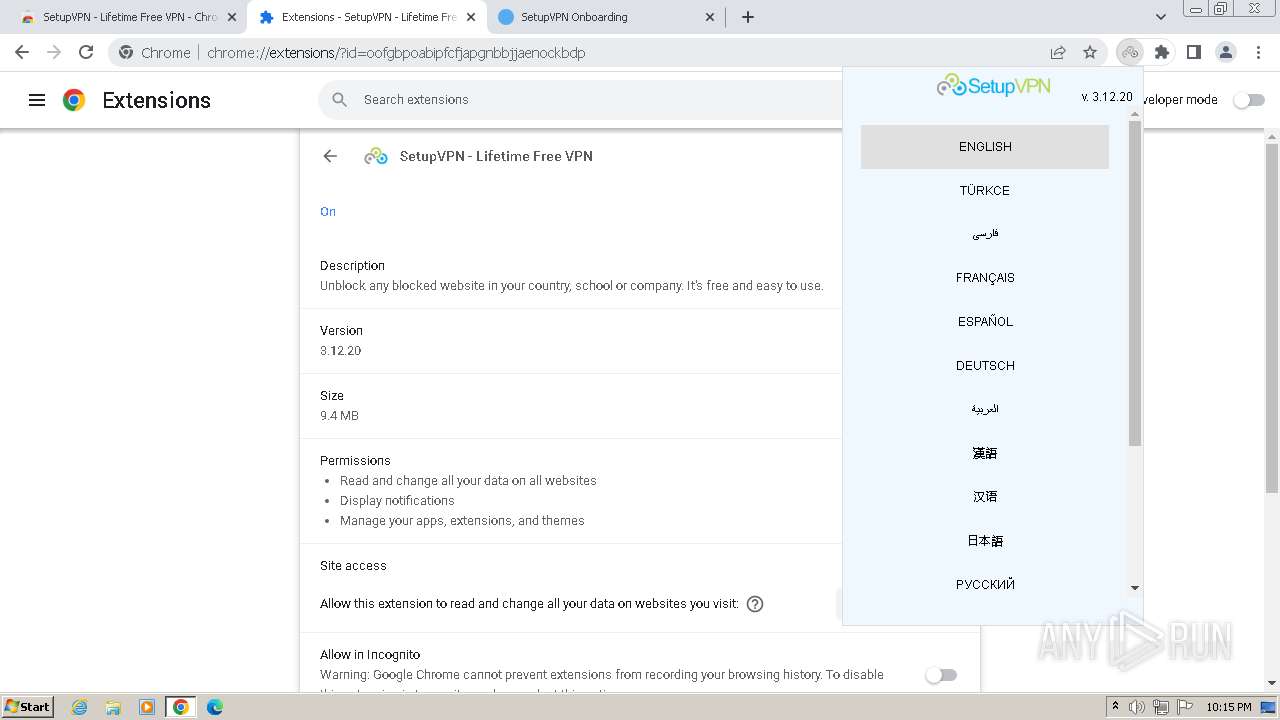This screenshot has height=720, width=1280.
Task: Click popup scrollbar up arrow
Action: 1135,115
